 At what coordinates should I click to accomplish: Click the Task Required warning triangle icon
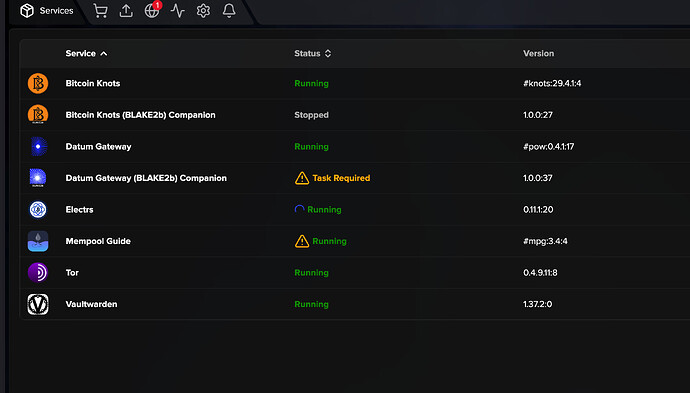pyautogui.click(x=302, y=178)
